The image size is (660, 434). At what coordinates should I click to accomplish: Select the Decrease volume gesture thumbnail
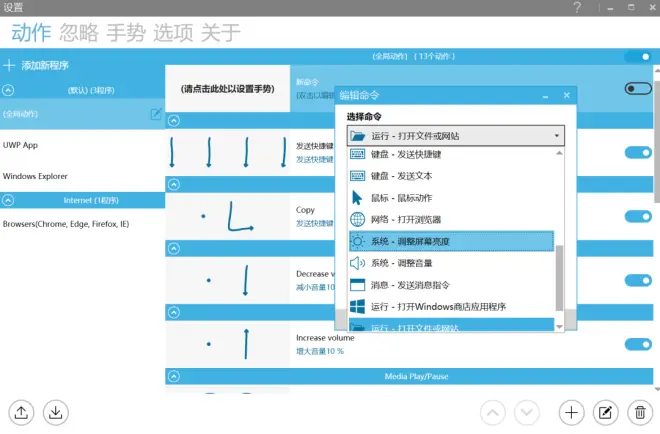click(x=227, y=280)
